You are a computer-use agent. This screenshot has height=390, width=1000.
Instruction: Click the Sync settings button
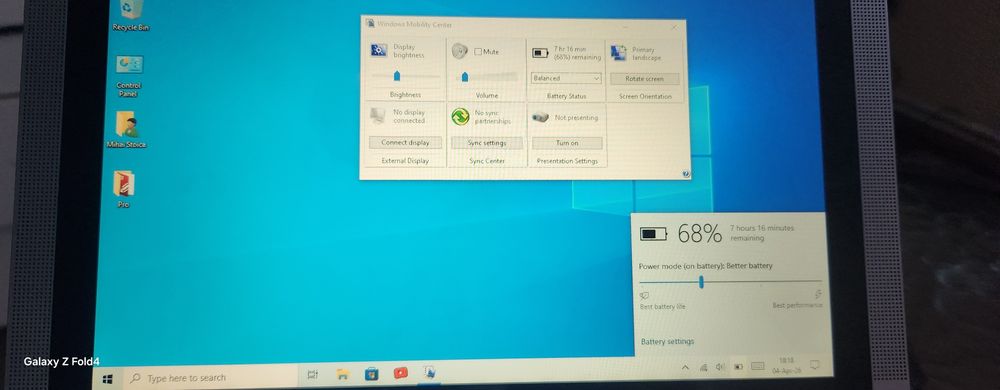[487, 143]
